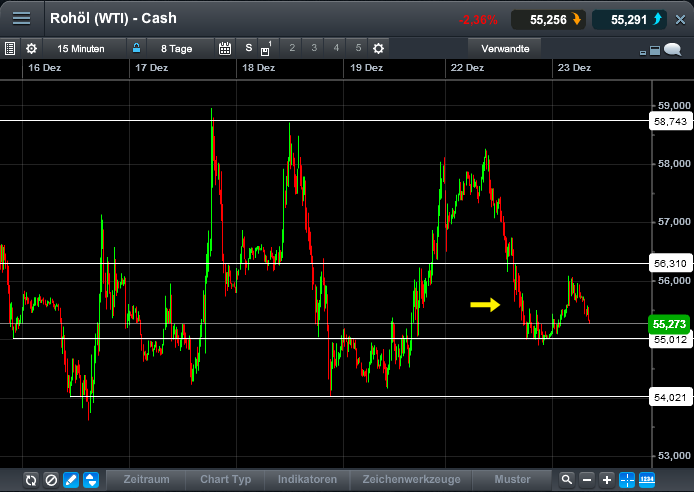
Task: Close the Rohöl chart window
Action: click(x=681, y=19)
